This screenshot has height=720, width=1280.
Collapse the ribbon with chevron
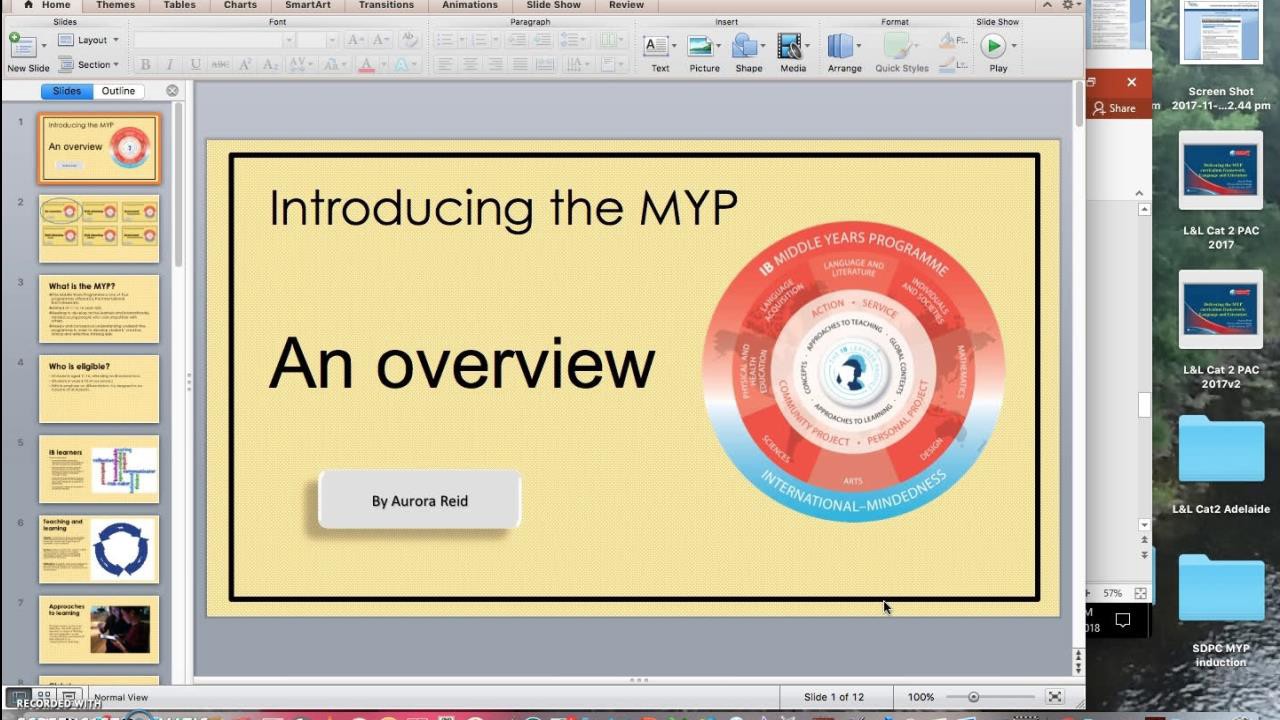pos(1047,5)
